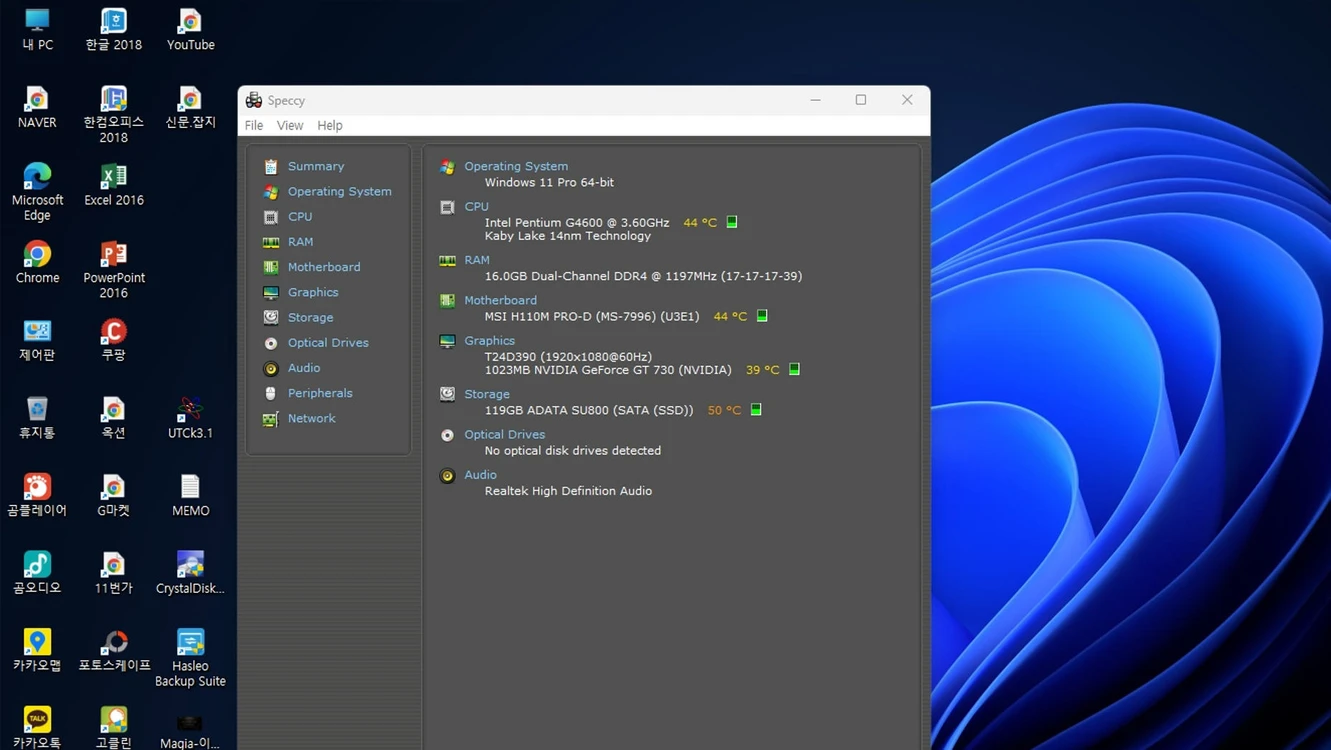
Task: Click the Storage heading link in summary
Action: click(x=487, y=394)
